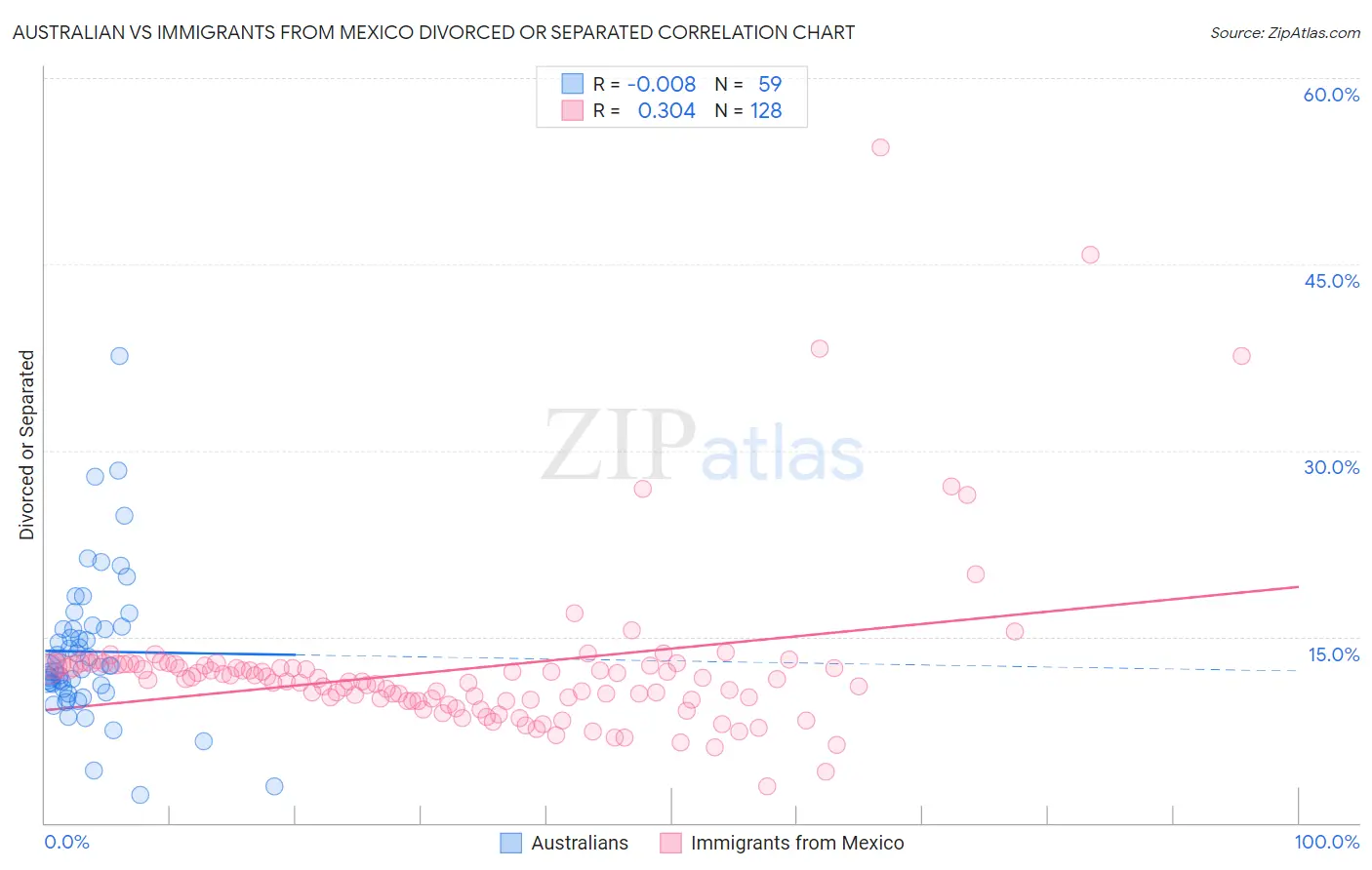Click the pink data point near 46%
1372x870 pixels.
pos(1090,255)
